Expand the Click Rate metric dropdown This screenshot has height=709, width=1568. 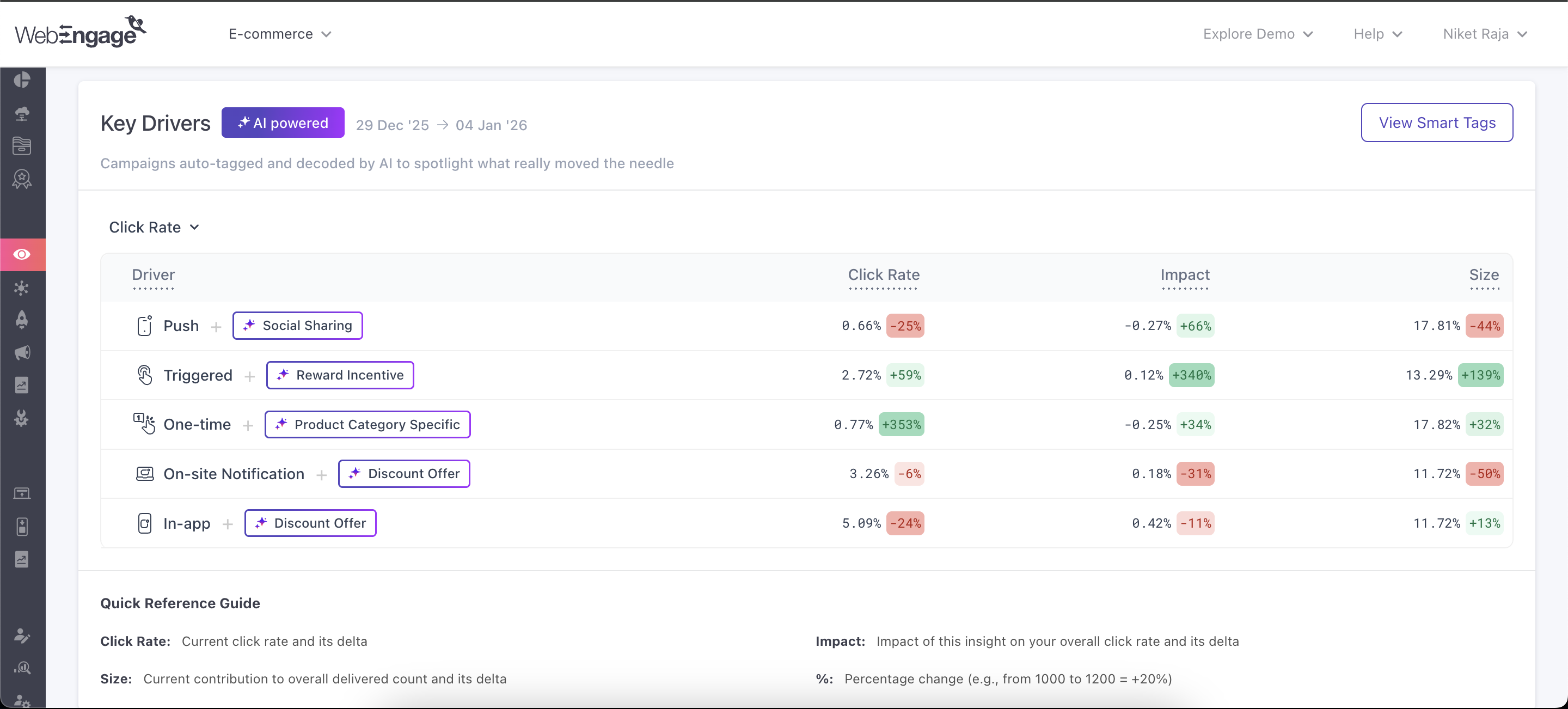click(154, 227)
